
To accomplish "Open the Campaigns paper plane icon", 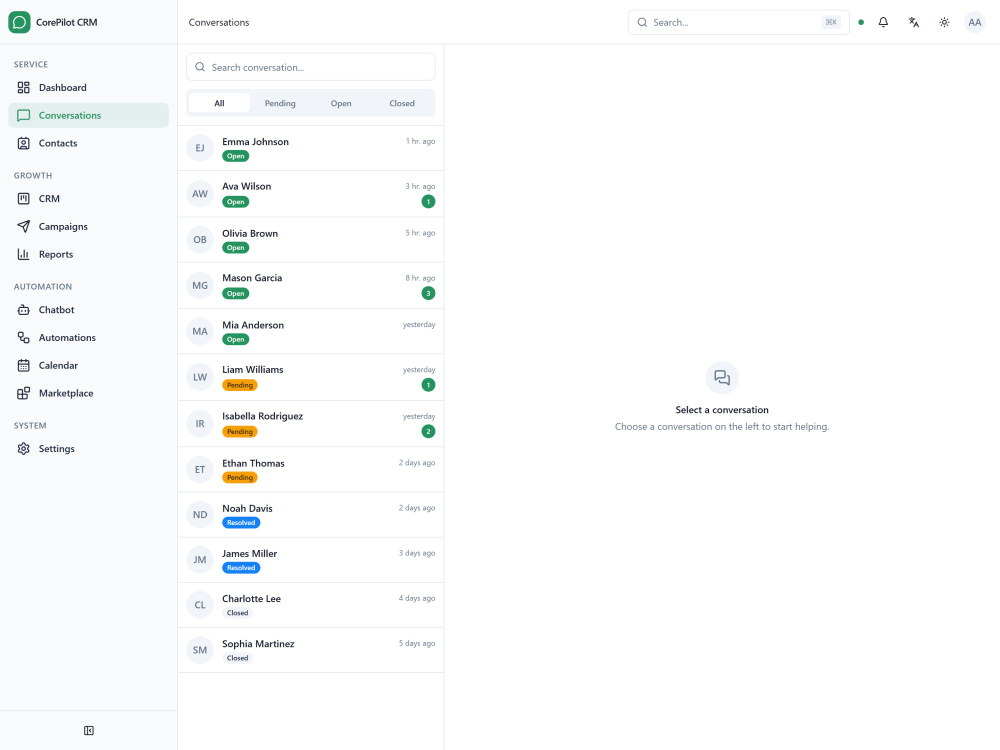I will pyautogui.click(x=24, y=226).
